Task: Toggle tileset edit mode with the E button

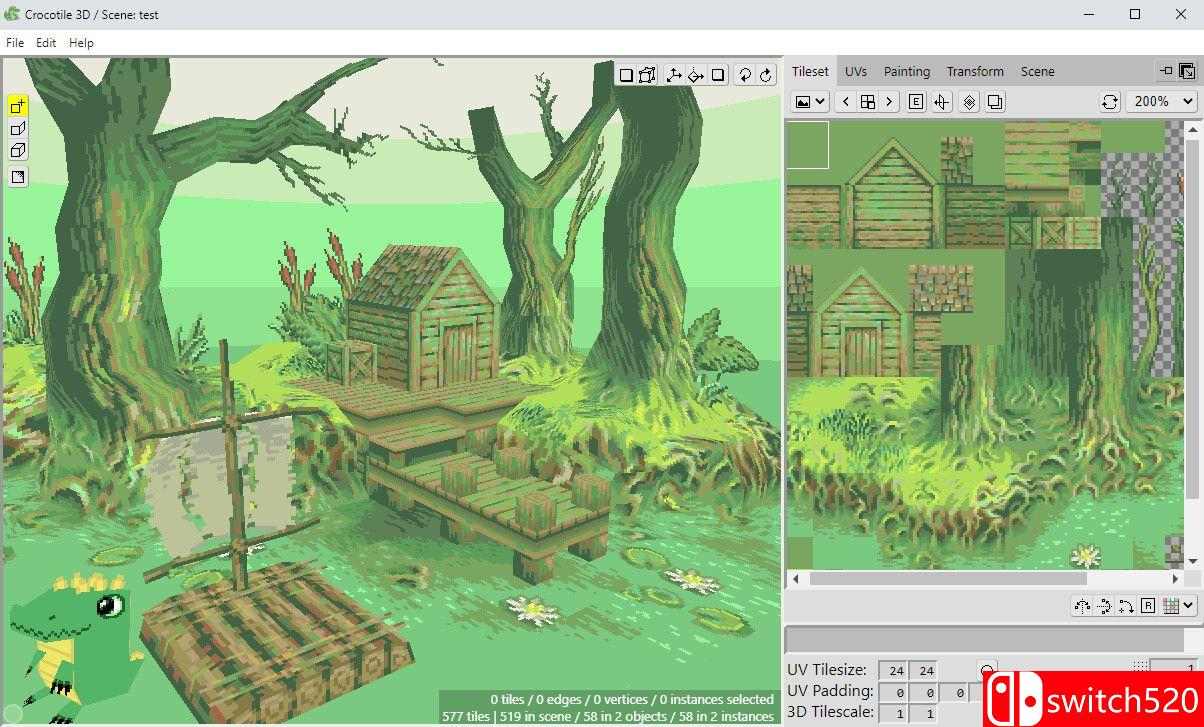Action: 916,101
